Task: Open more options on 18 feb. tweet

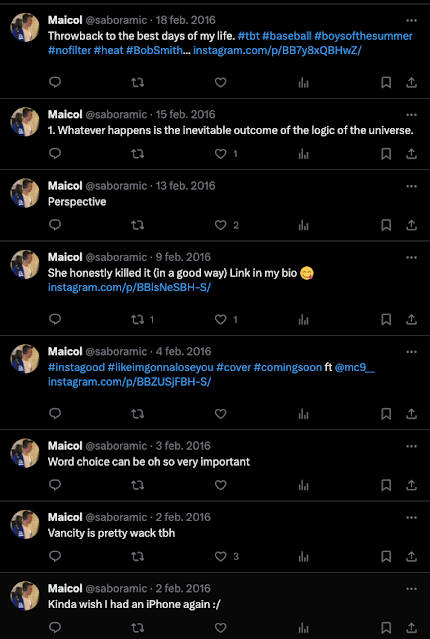Action: click(412, 20)
